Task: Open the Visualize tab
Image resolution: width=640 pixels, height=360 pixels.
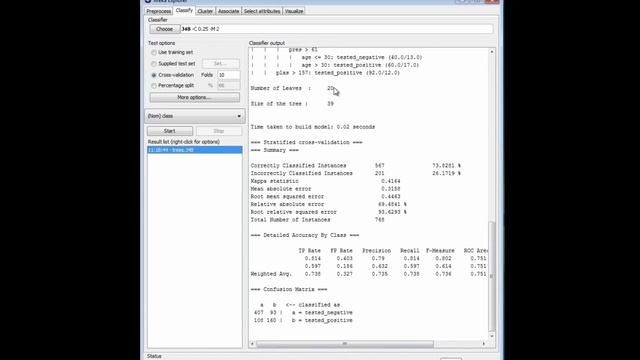Action: [x=294, y=11]
